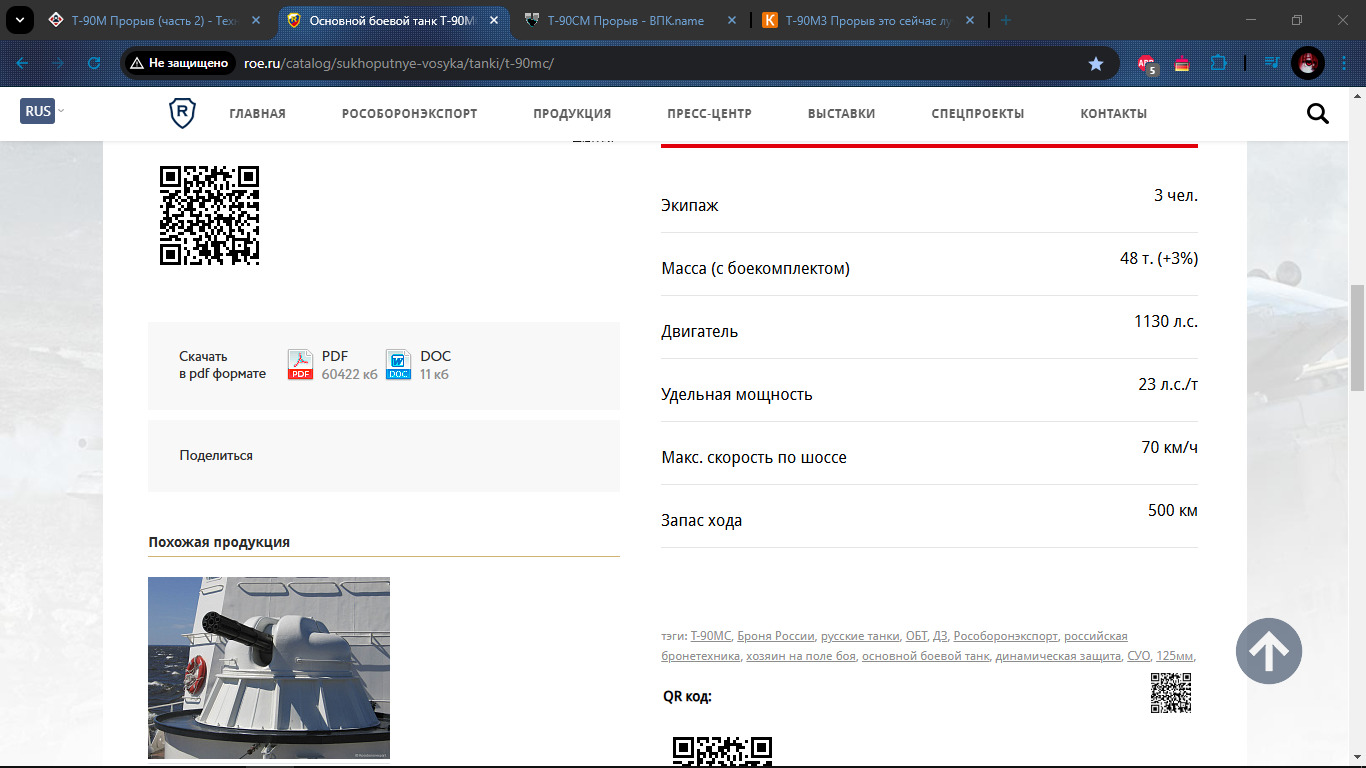This screenshot has height=768, width=1366.
Task: Switch to the 'Т-90М3 Прорыв' tab
Action: [868, 20]
